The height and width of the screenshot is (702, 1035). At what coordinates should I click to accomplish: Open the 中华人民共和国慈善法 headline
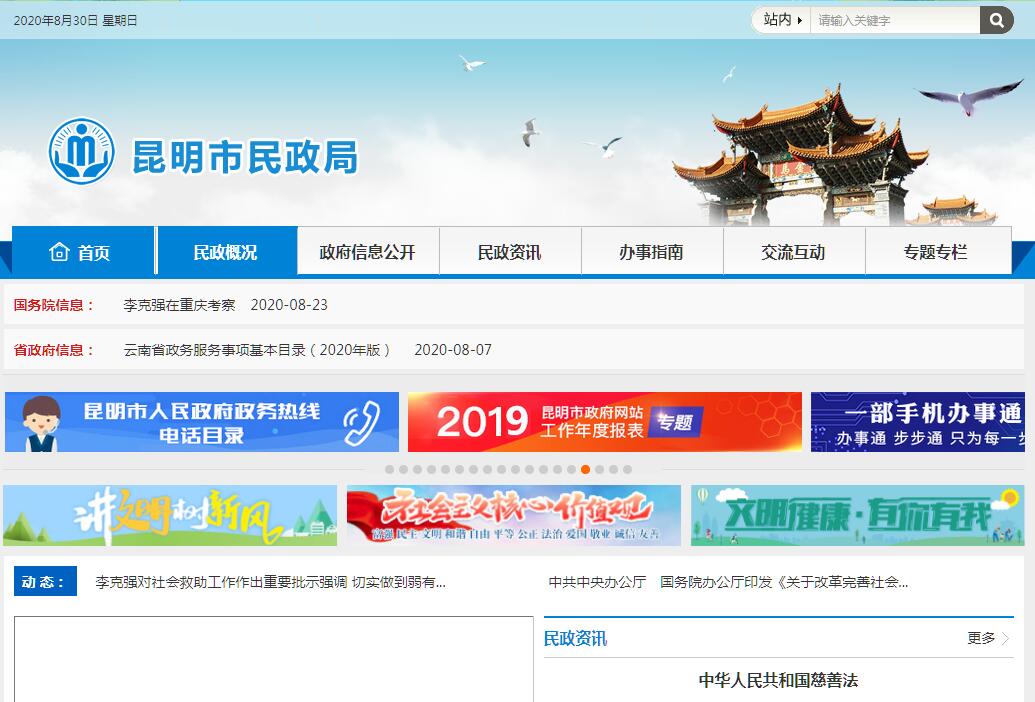click(x=778, y=680)
